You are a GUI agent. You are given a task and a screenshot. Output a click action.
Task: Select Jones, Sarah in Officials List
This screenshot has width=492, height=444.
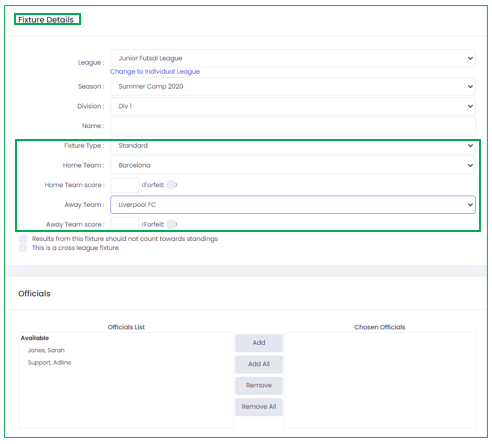(46, 350)
